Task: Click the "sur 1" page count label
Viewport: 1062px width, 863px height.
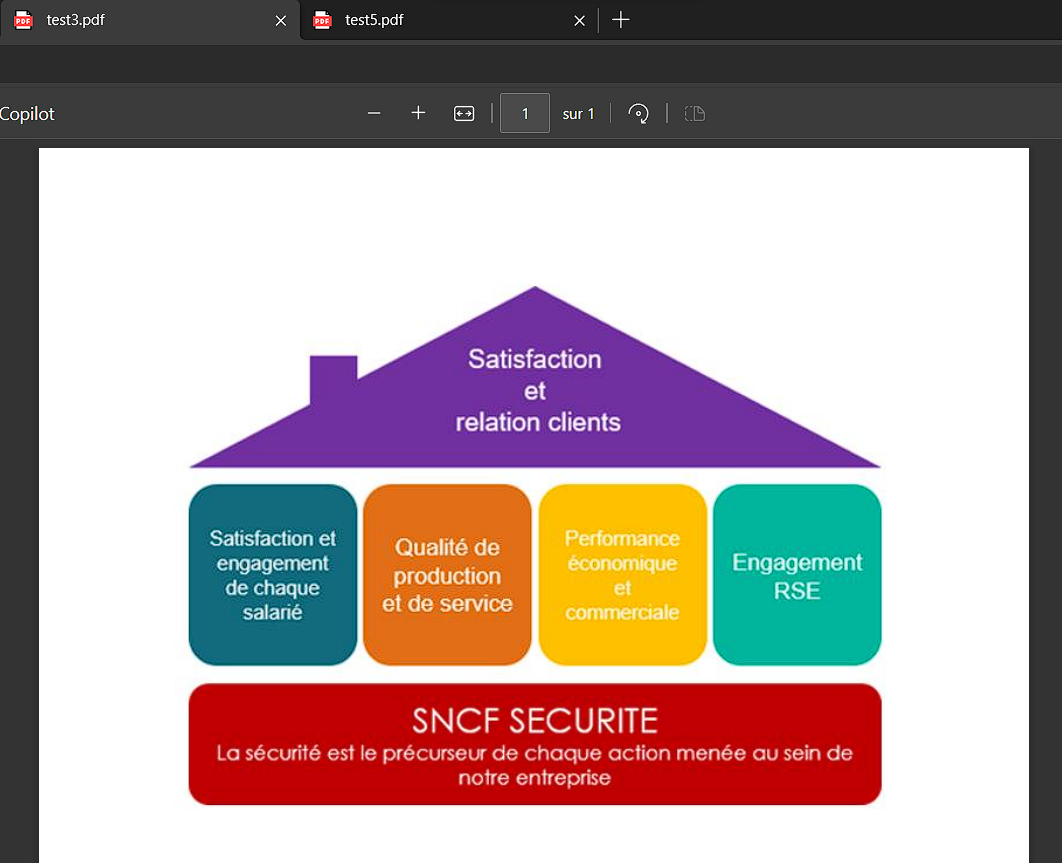Action: pyautogui.click(x=578, y=114)
